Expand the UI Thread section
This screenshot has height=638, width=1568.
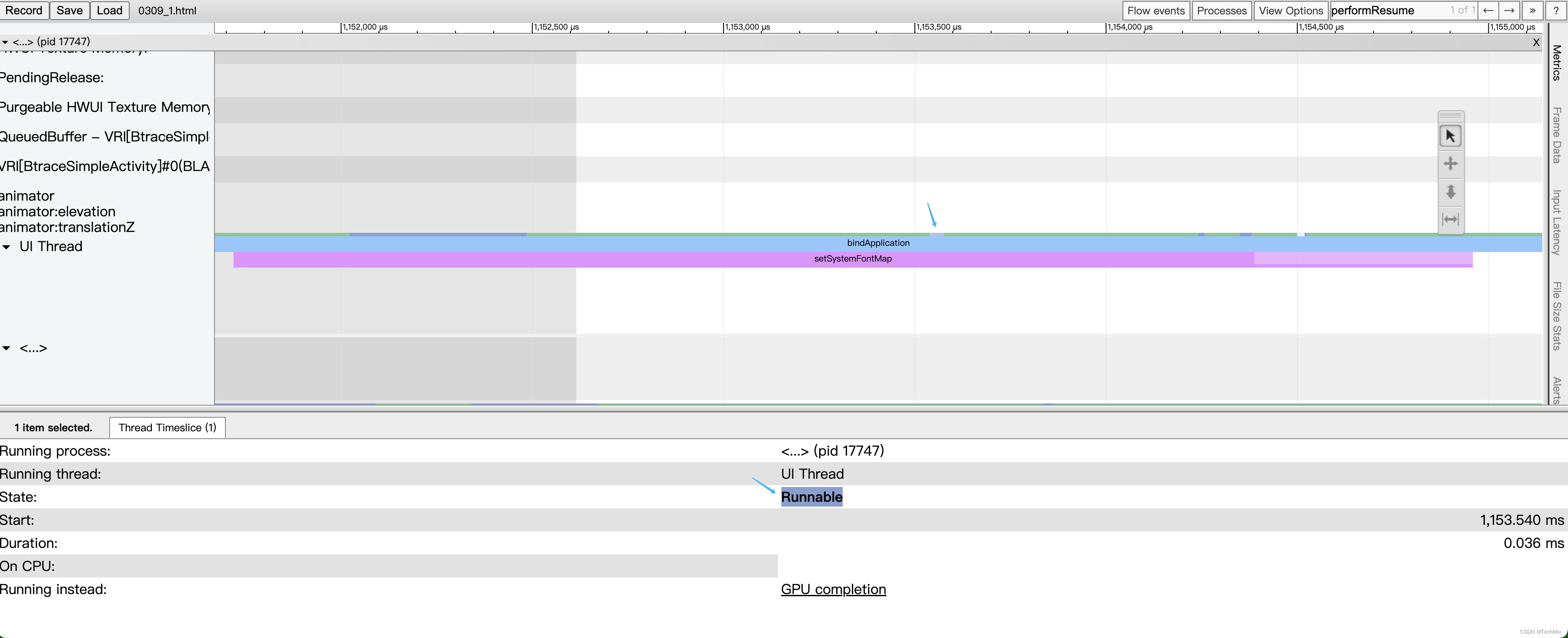tap(8, 245)
